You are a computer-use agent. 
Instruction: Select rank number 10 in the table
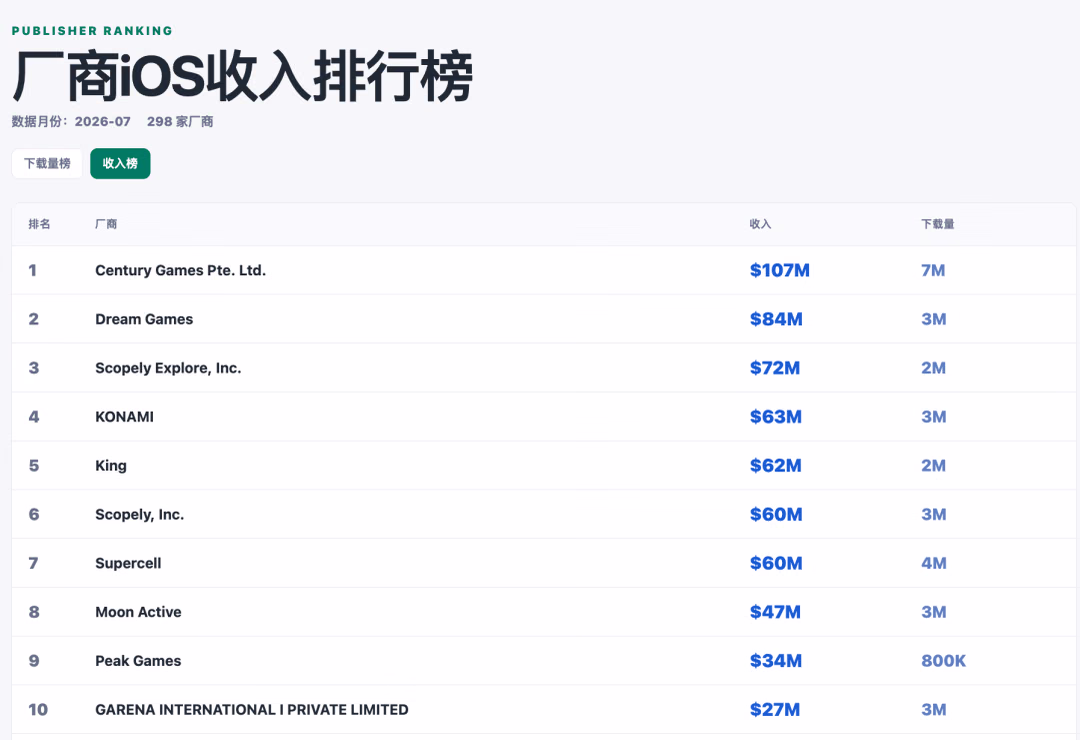[x=38, y=710]
